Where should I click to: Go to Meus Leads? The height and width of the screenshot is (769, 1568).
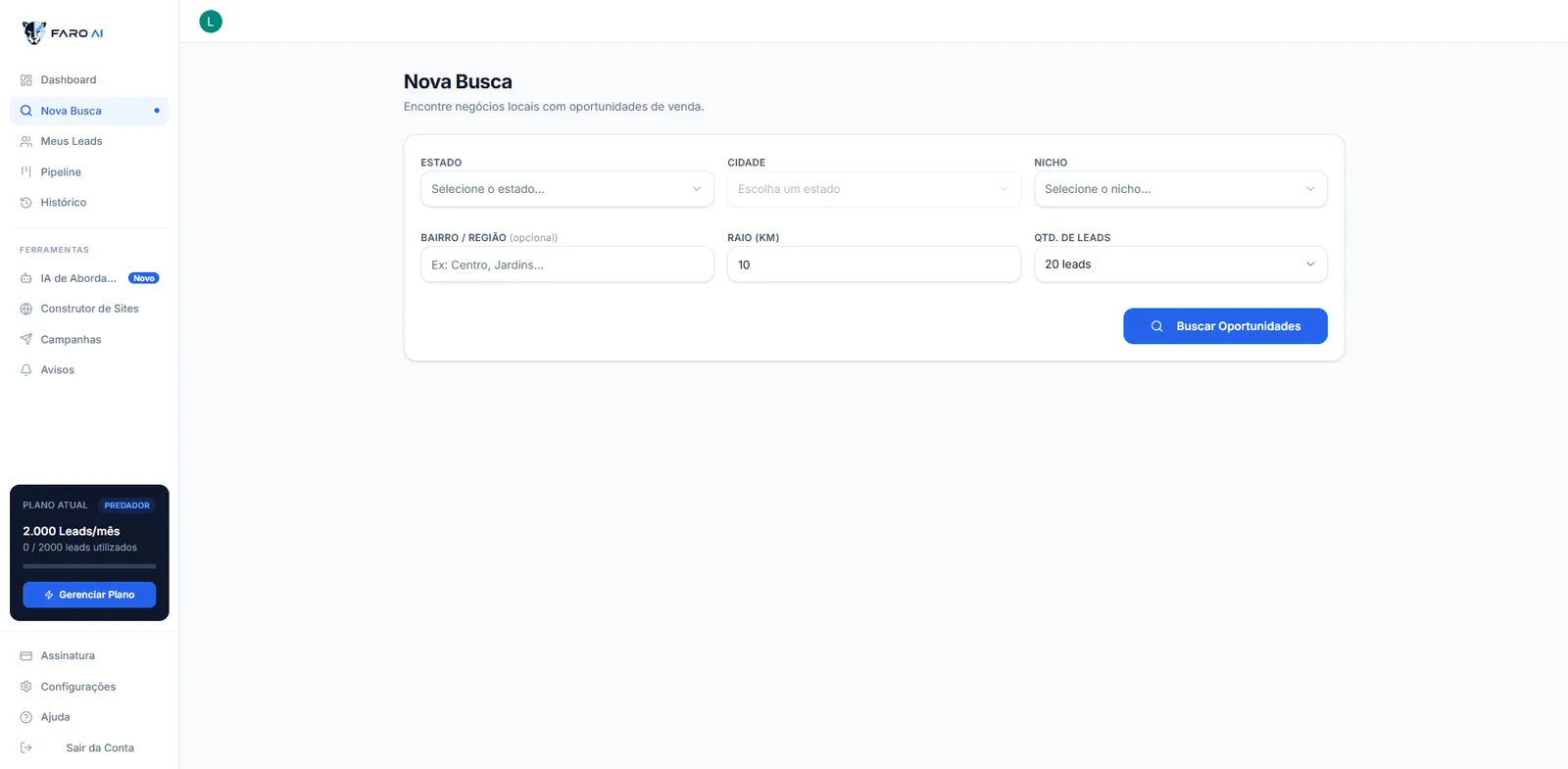coord(89,141)
